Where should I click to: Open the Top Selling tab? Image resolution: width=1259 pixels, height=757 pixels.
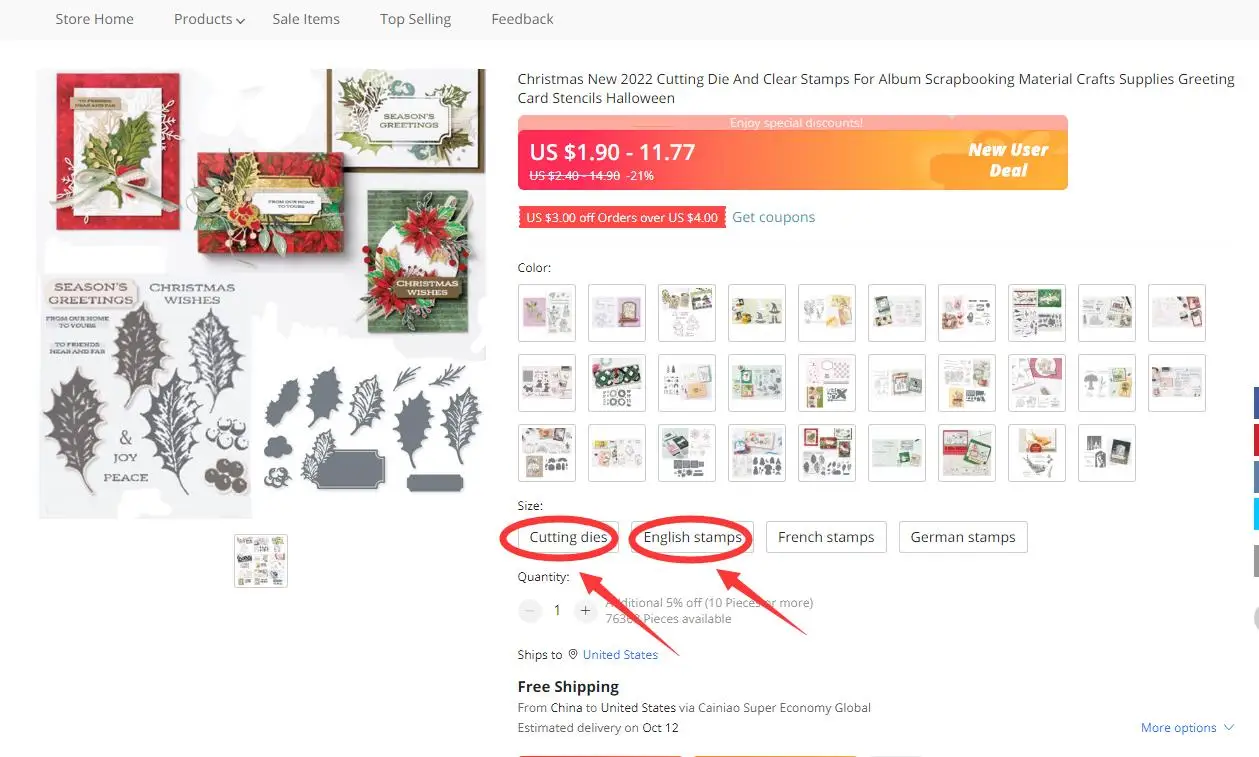[x=415, y=19]
